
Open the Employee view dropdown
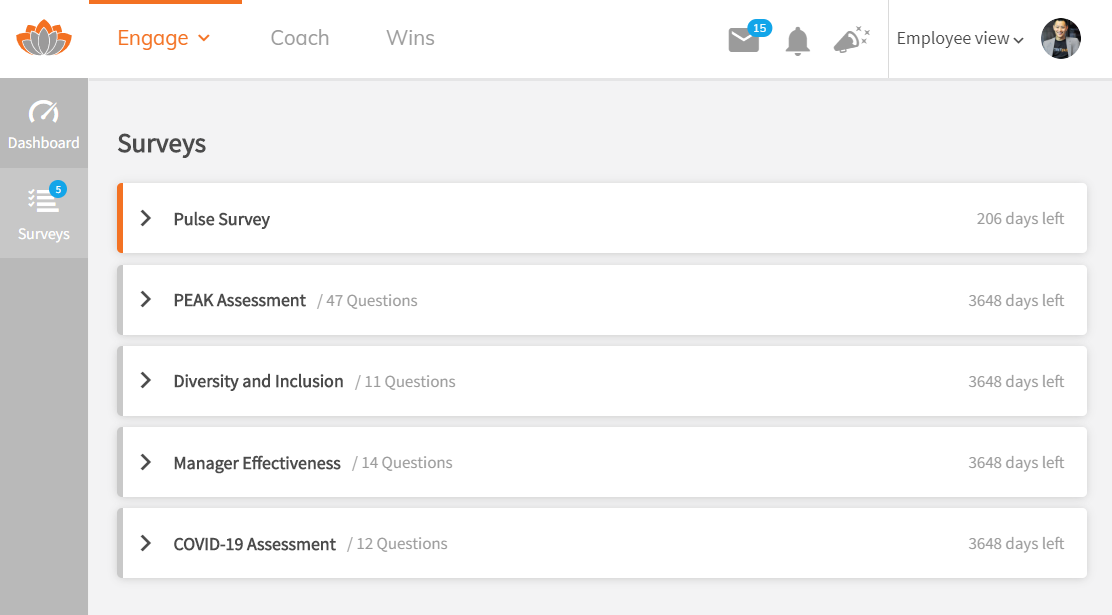[960, 39]
